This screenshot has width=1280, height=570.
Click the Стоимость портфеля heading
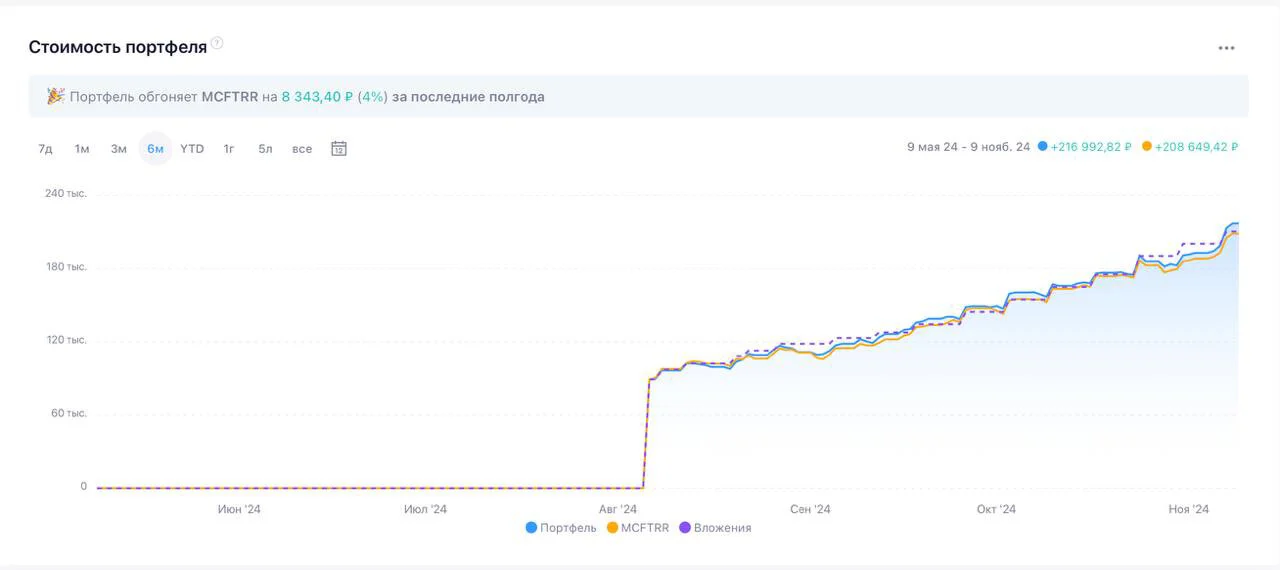(x=118, y=47)
